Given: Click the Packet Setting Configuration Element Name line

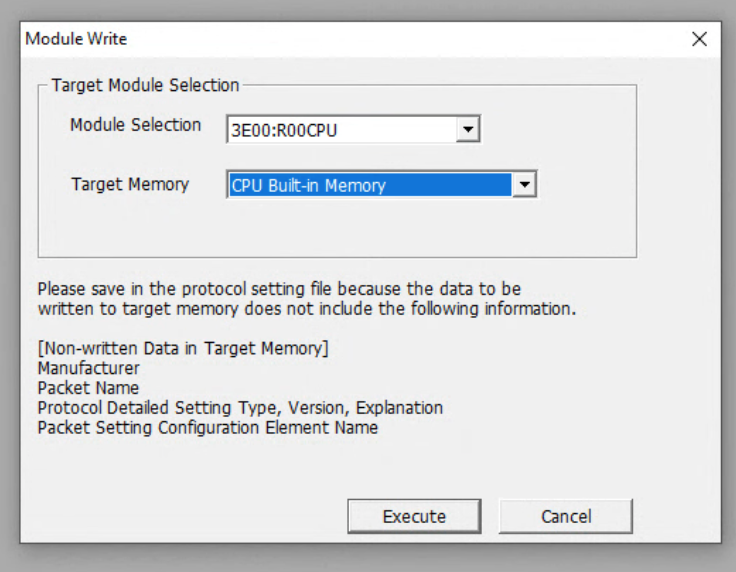Looking at the screenshot, I should pyautogui.click(x=208, y=428).
